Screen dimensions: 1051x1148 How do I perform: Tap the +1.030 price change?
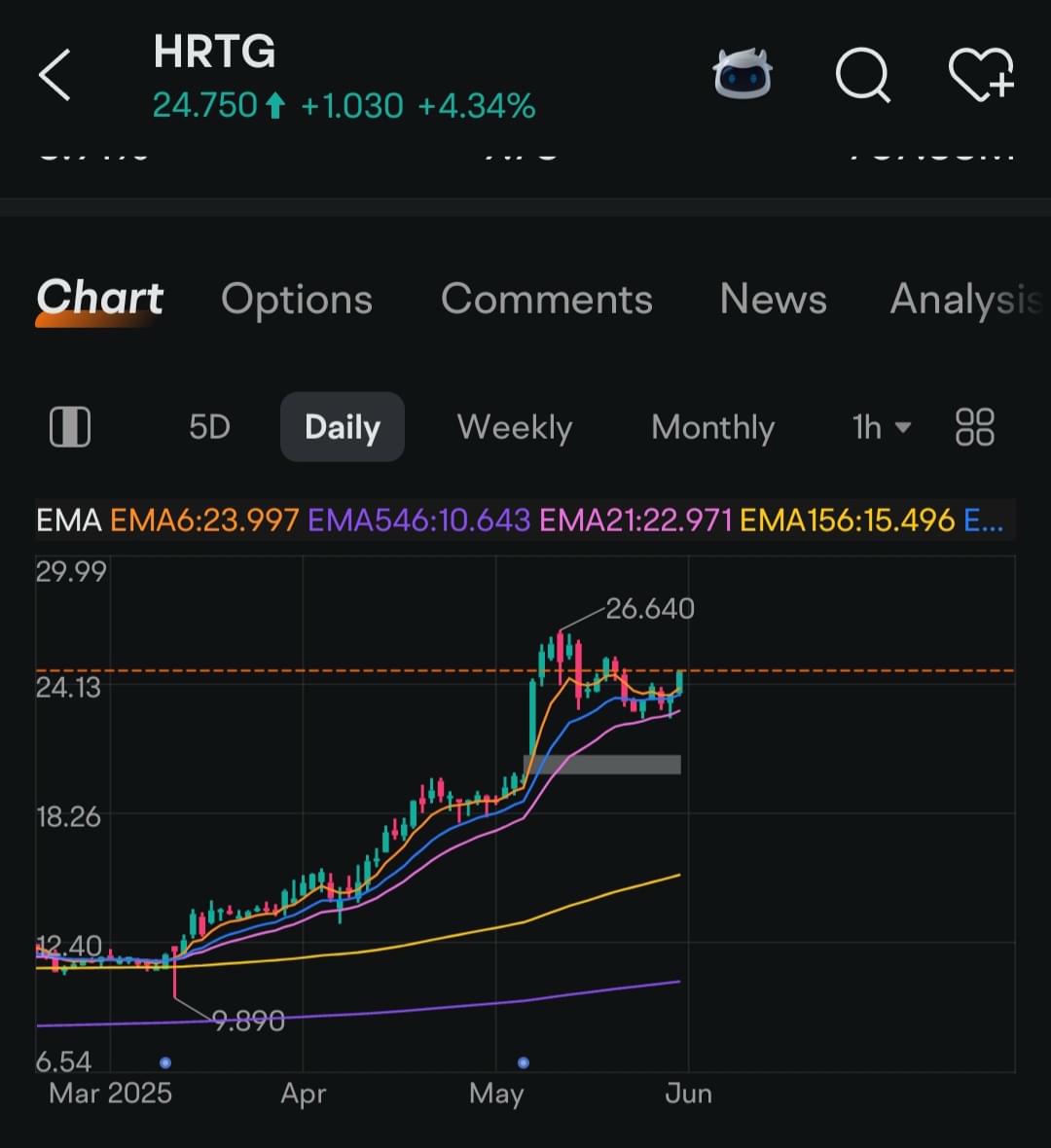point(351,106)
